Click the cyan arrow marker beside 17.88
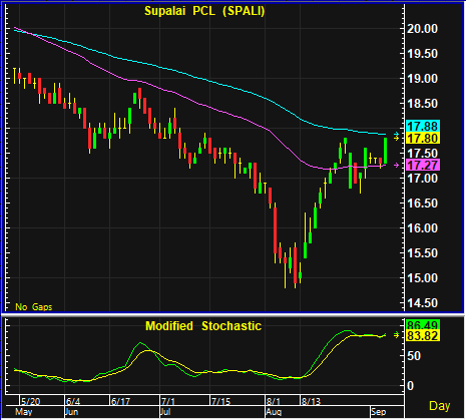The width and height of the screenshot is (466, 420). pos(396,134)
